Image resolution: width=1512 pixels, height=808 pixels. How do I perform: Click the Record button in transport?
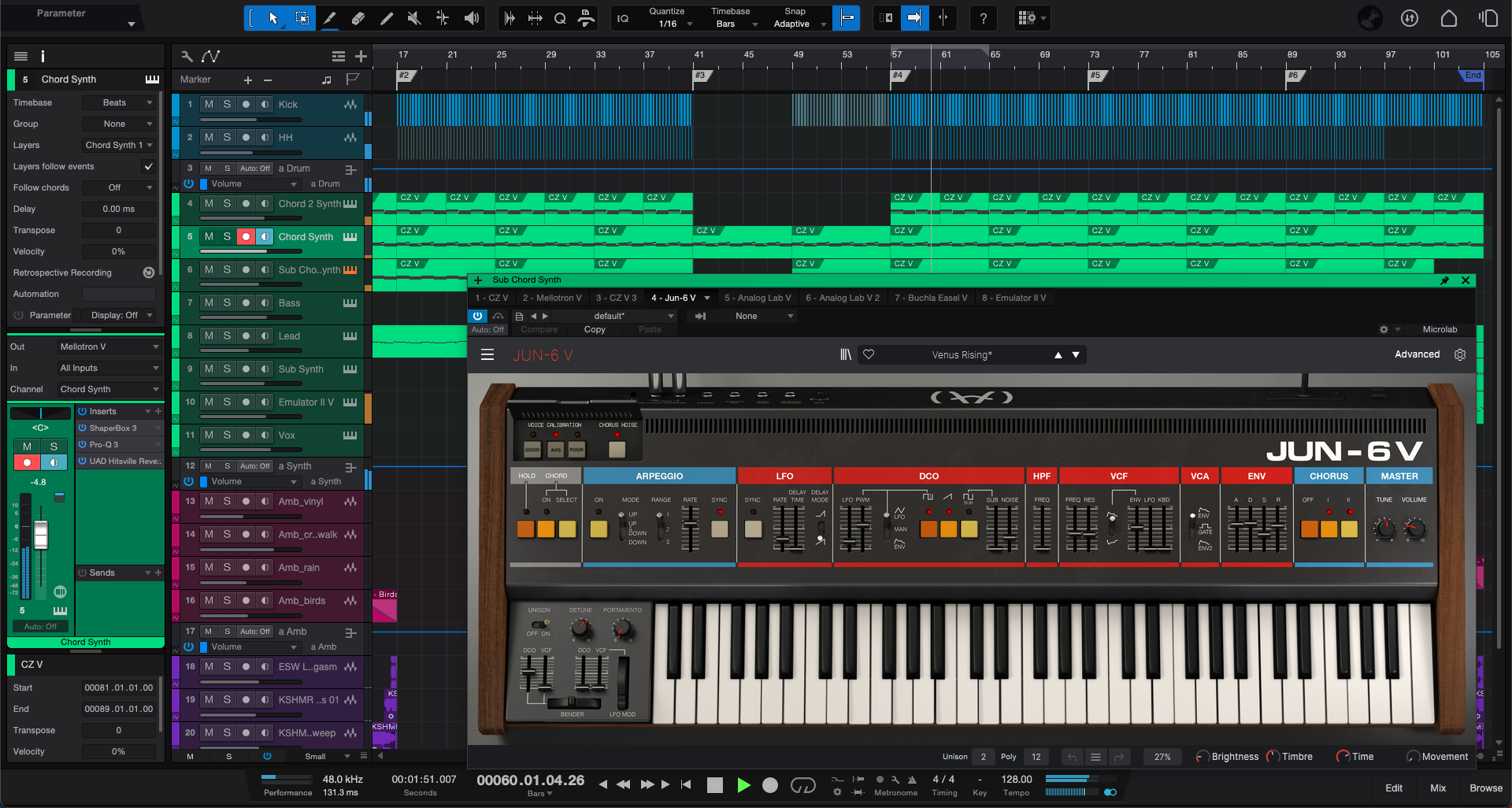[770, 785]
